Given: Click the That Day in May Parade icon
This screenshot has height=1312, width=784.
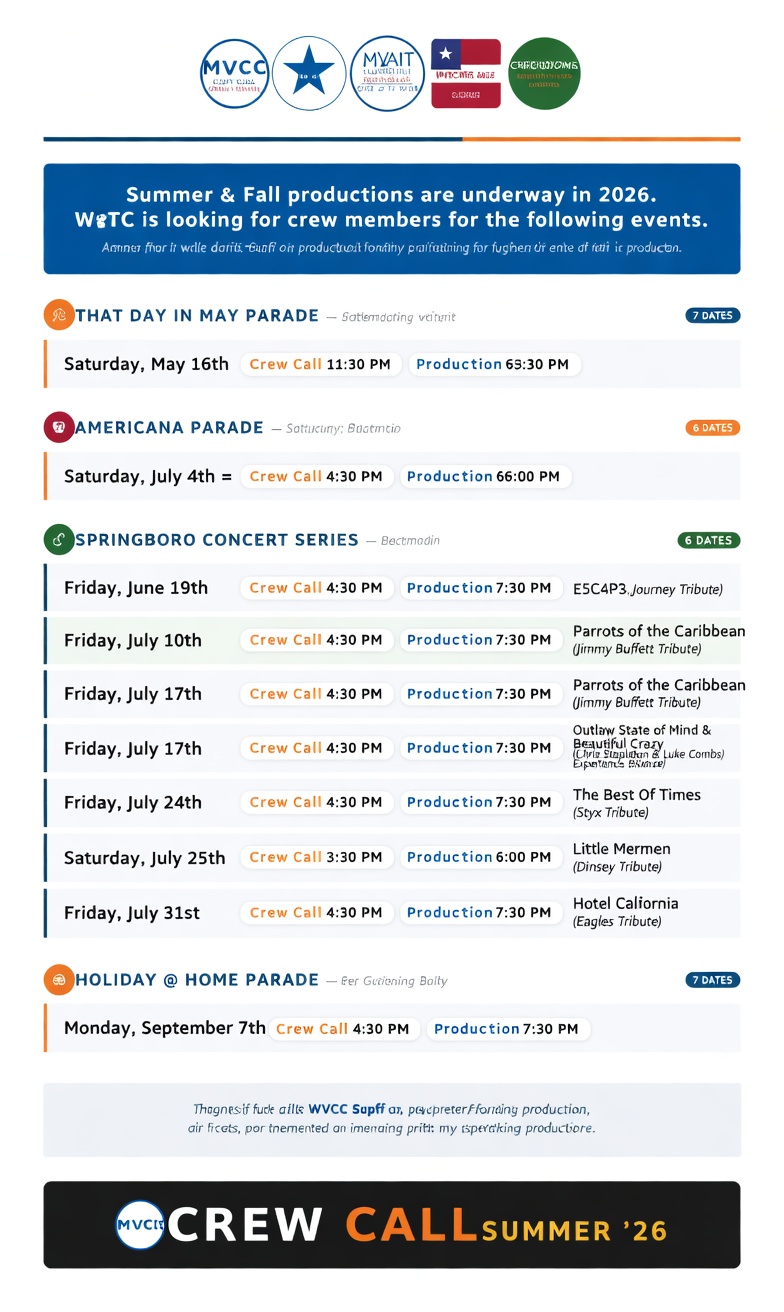Looking at the screenshot, I should pos(59,315).
